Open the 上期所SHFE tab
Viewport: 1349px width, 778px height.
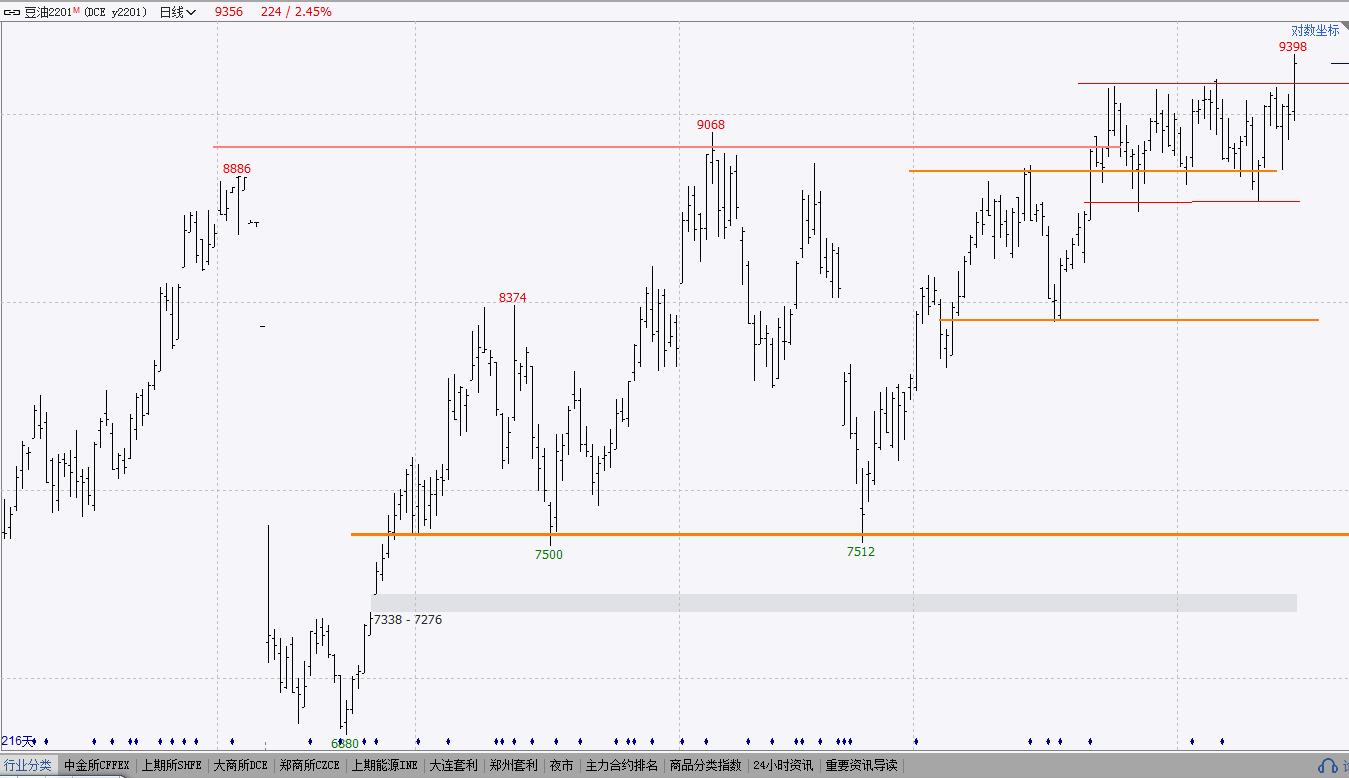(x=171, y=765)
